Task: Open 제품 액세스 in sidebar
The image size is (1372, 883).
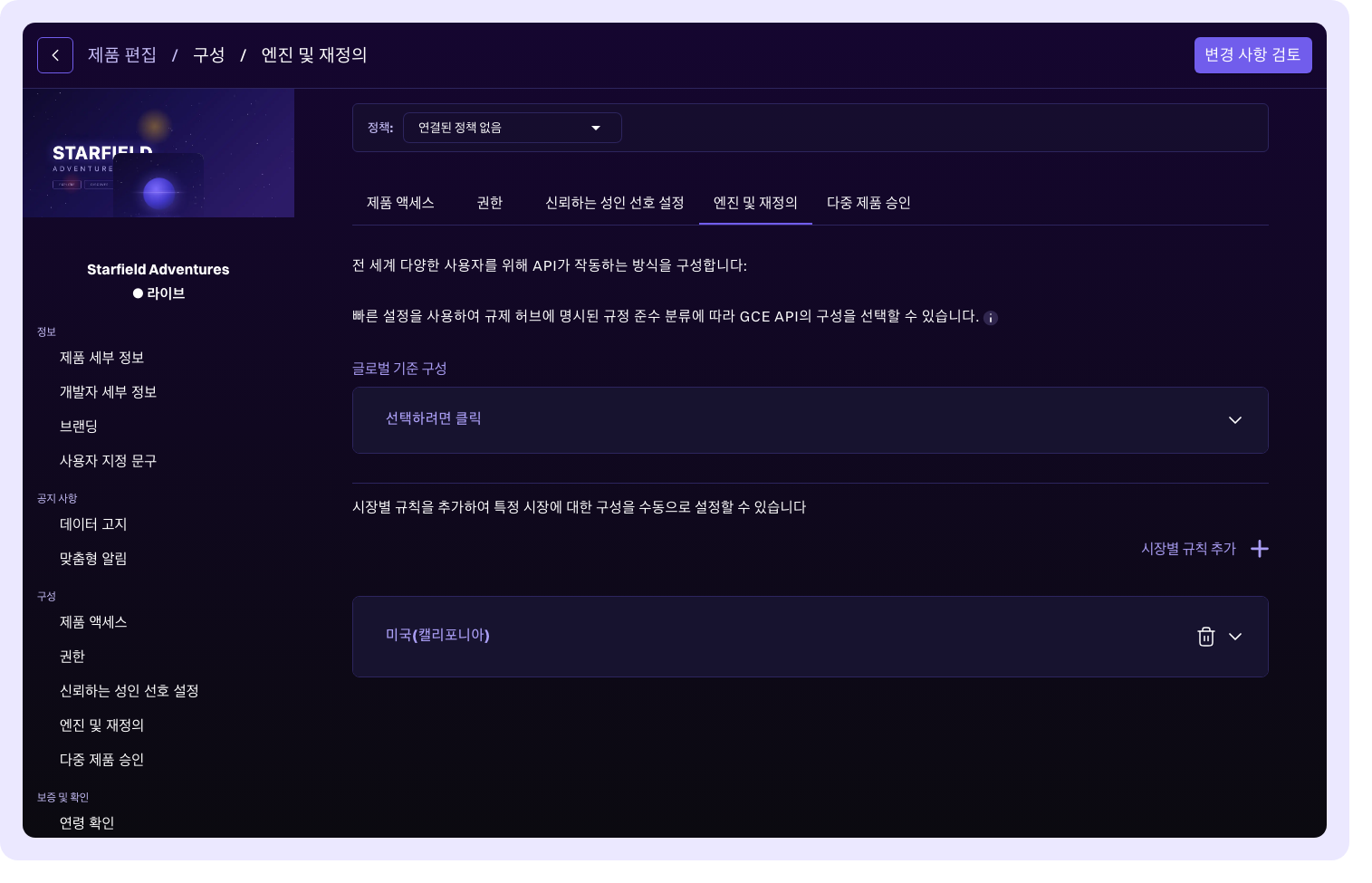Action: pos(93,622)
